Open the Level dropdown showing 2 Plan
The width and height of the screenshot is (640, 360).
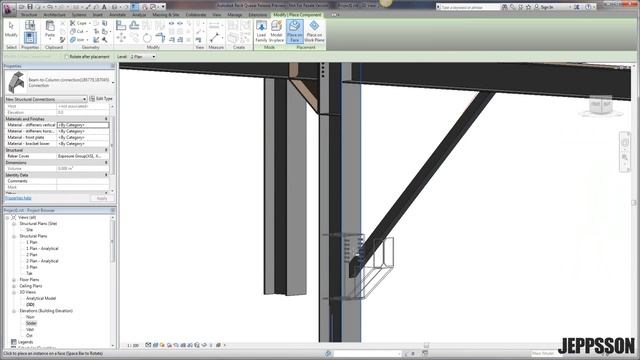[x=142, y=57]
